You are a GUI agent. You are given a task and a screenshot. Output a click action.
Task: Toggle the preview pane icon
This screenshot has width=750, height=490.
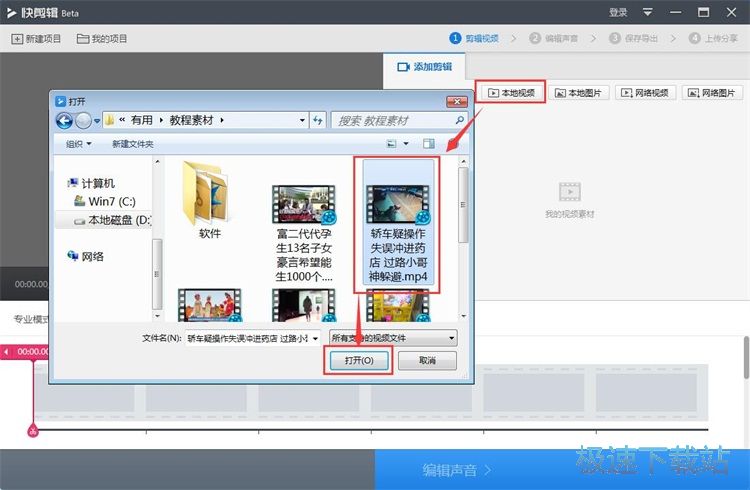(x=429, y=144)
